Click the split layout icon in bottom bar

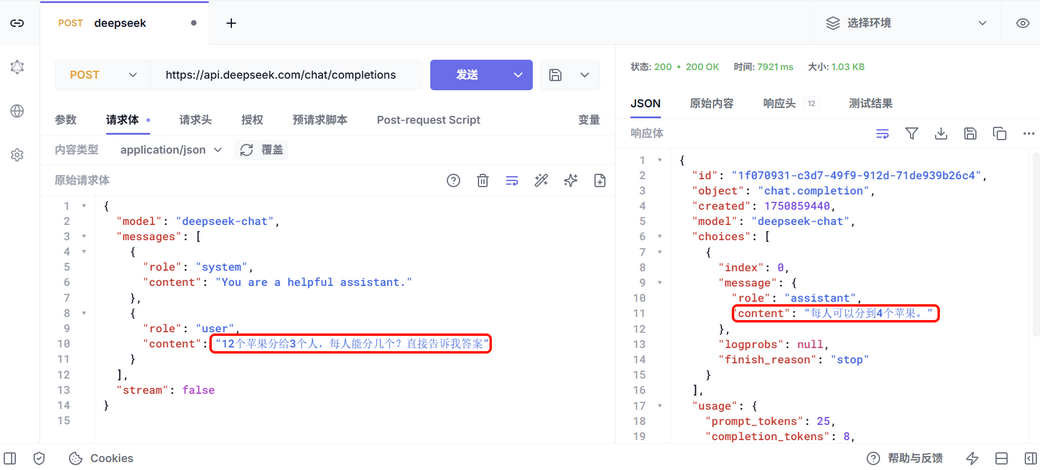point(1001,458)
